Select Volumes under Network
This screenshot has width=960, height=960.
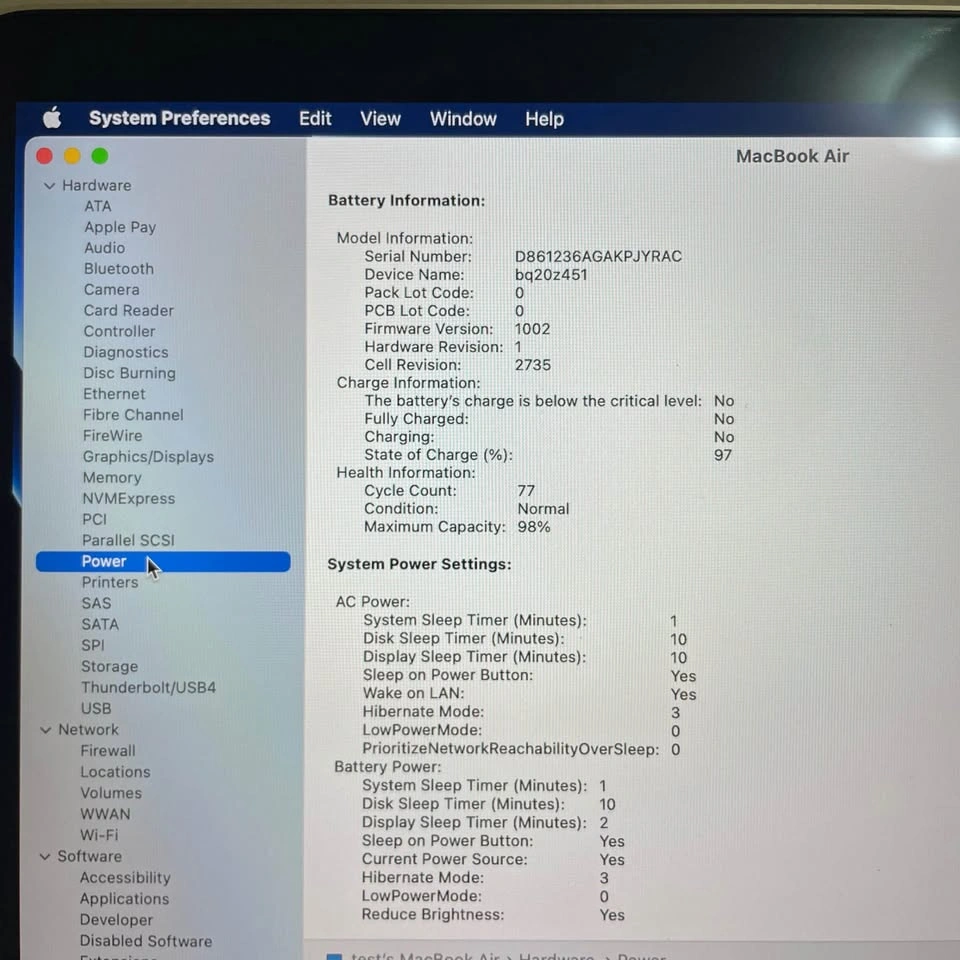[x=111, y=793]
